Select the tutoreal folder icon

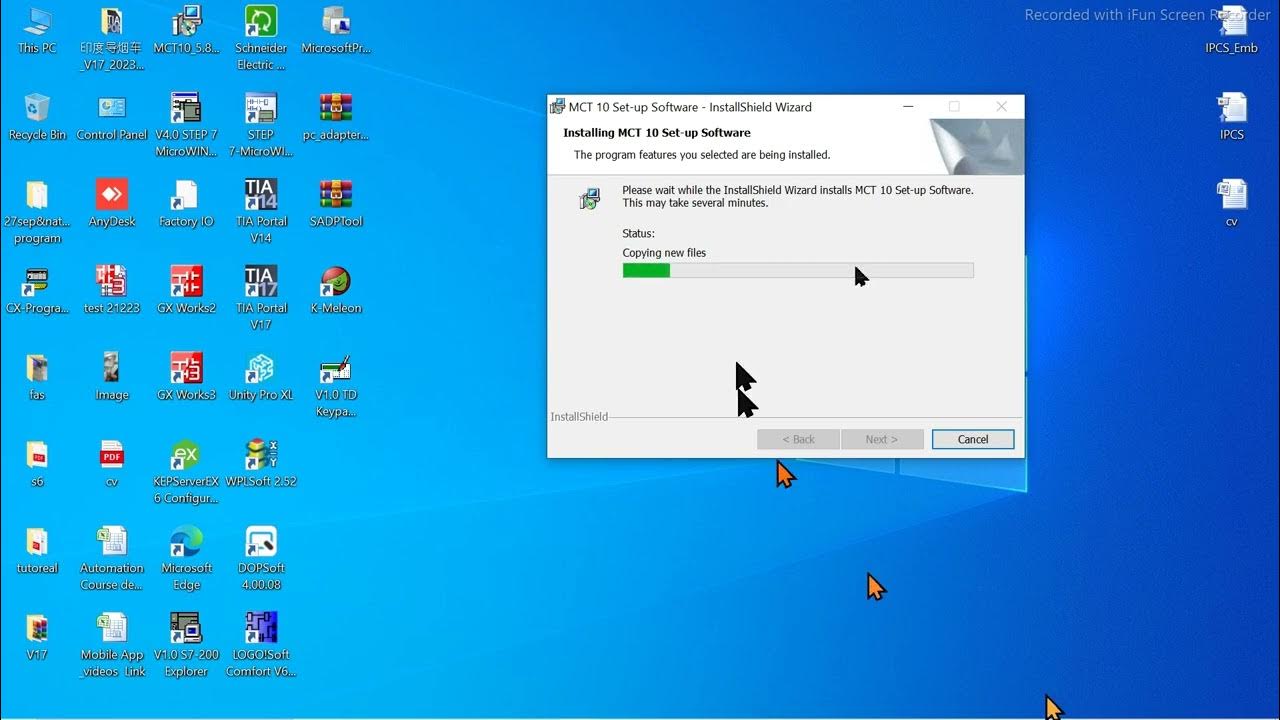click(37, 552)
